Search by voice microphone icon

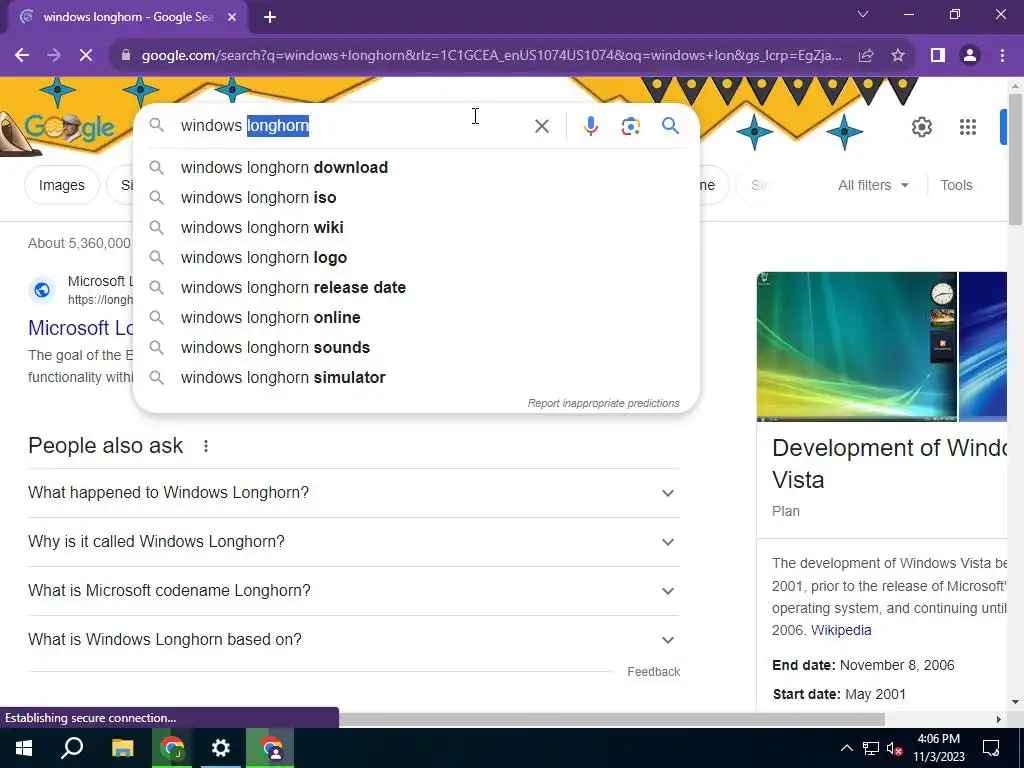point(590,126)
